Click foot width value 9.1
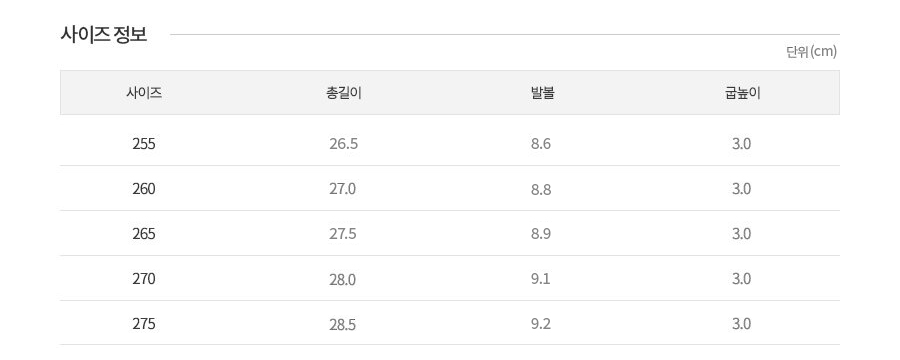This screenshot has width=900, height=360. tap(541, 279)
